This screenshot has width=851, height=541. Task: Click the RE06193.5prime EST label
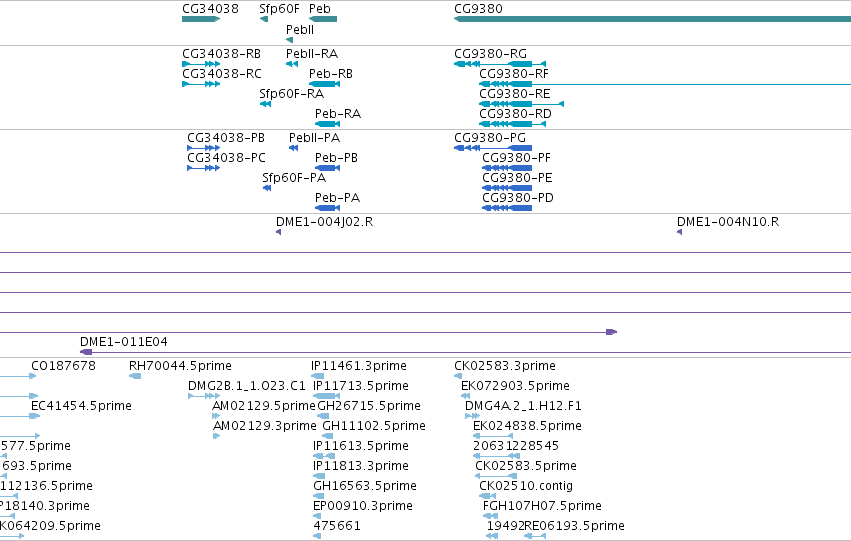click(575, 526)
